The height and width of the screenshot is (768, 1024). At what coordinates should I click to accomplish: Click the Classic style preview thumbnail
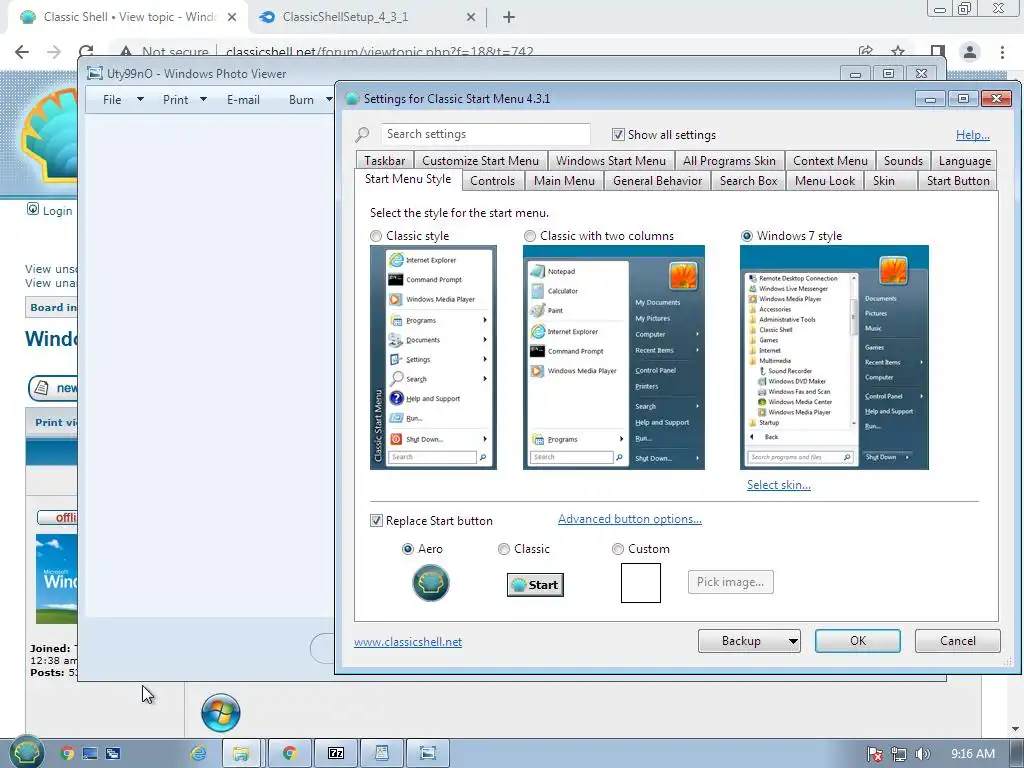[433, 357]
